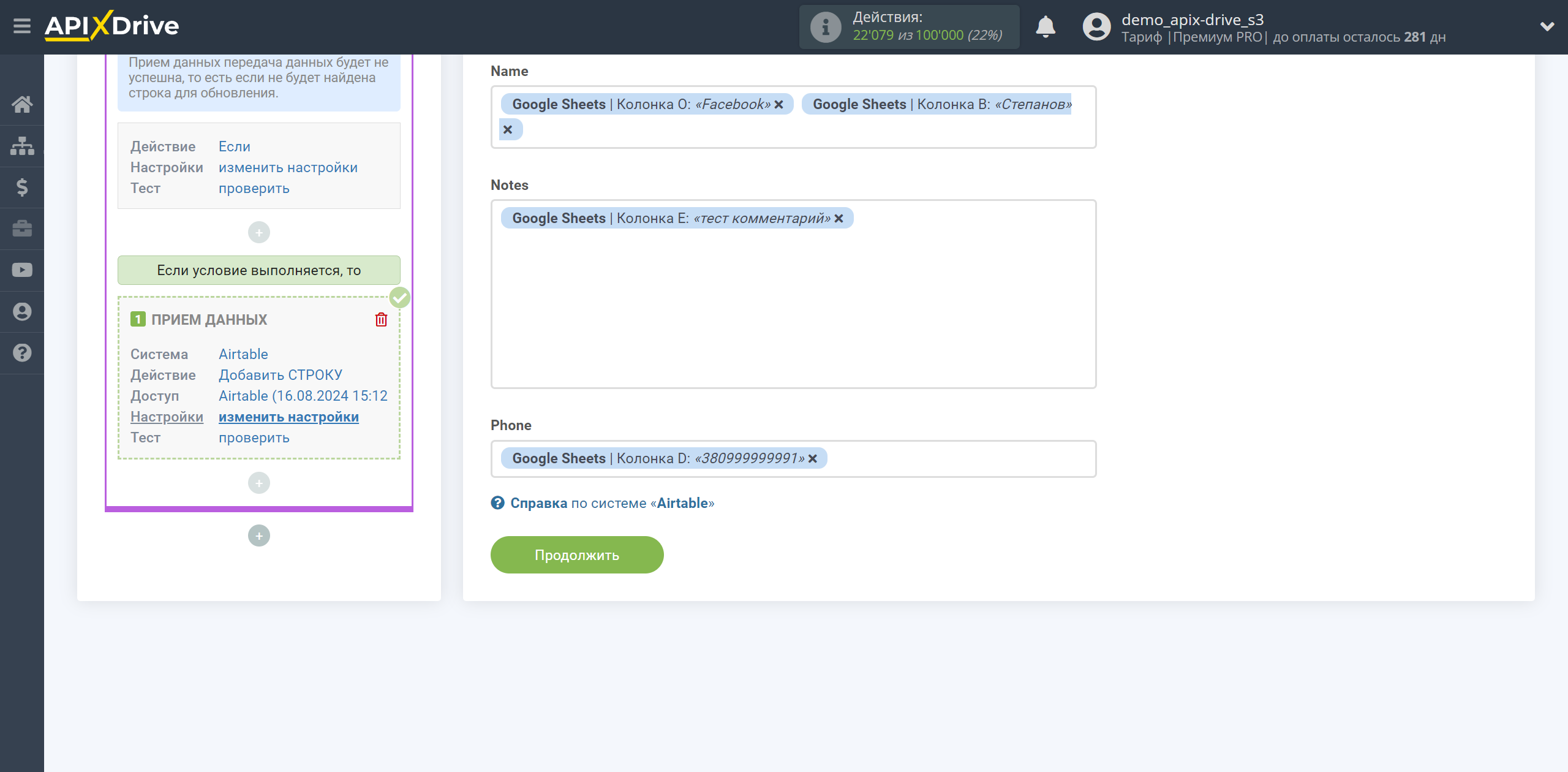Add step below the Если action block
Screen dimensions: 1568x772
259,233
